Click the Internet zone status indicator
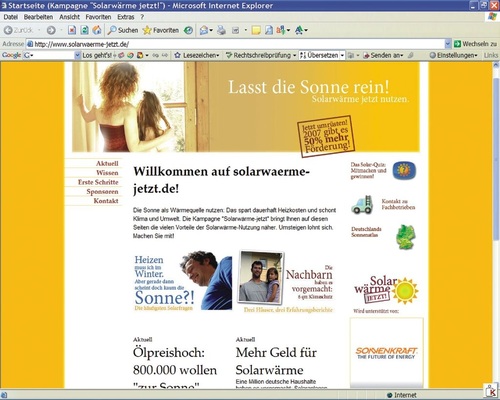The width and height of the screenshot is (500, 400). pos(401,395)
